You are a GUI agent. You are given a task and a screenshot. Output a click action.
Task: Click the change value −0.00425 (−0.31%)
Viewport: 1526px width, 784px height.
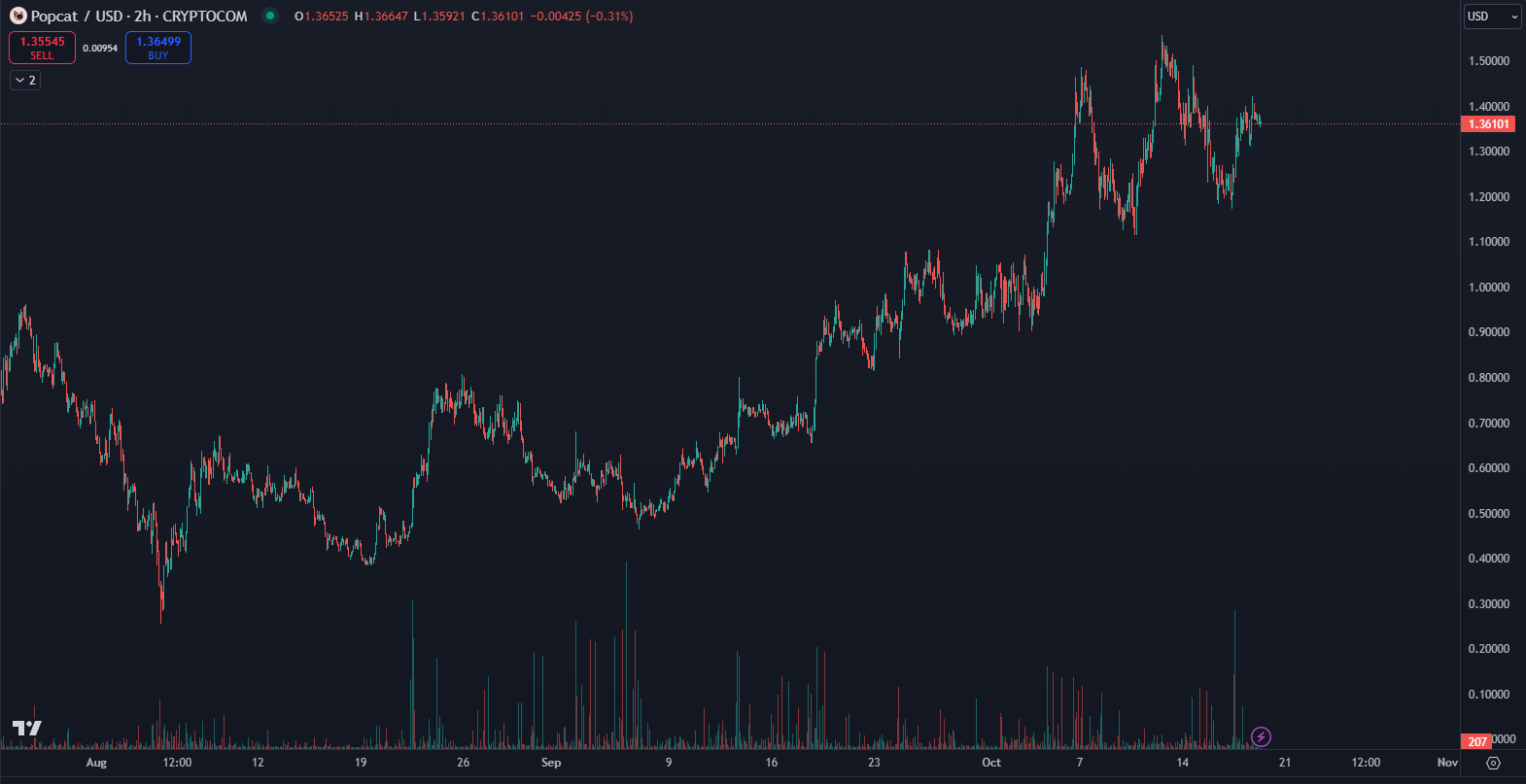pos(581,17)
